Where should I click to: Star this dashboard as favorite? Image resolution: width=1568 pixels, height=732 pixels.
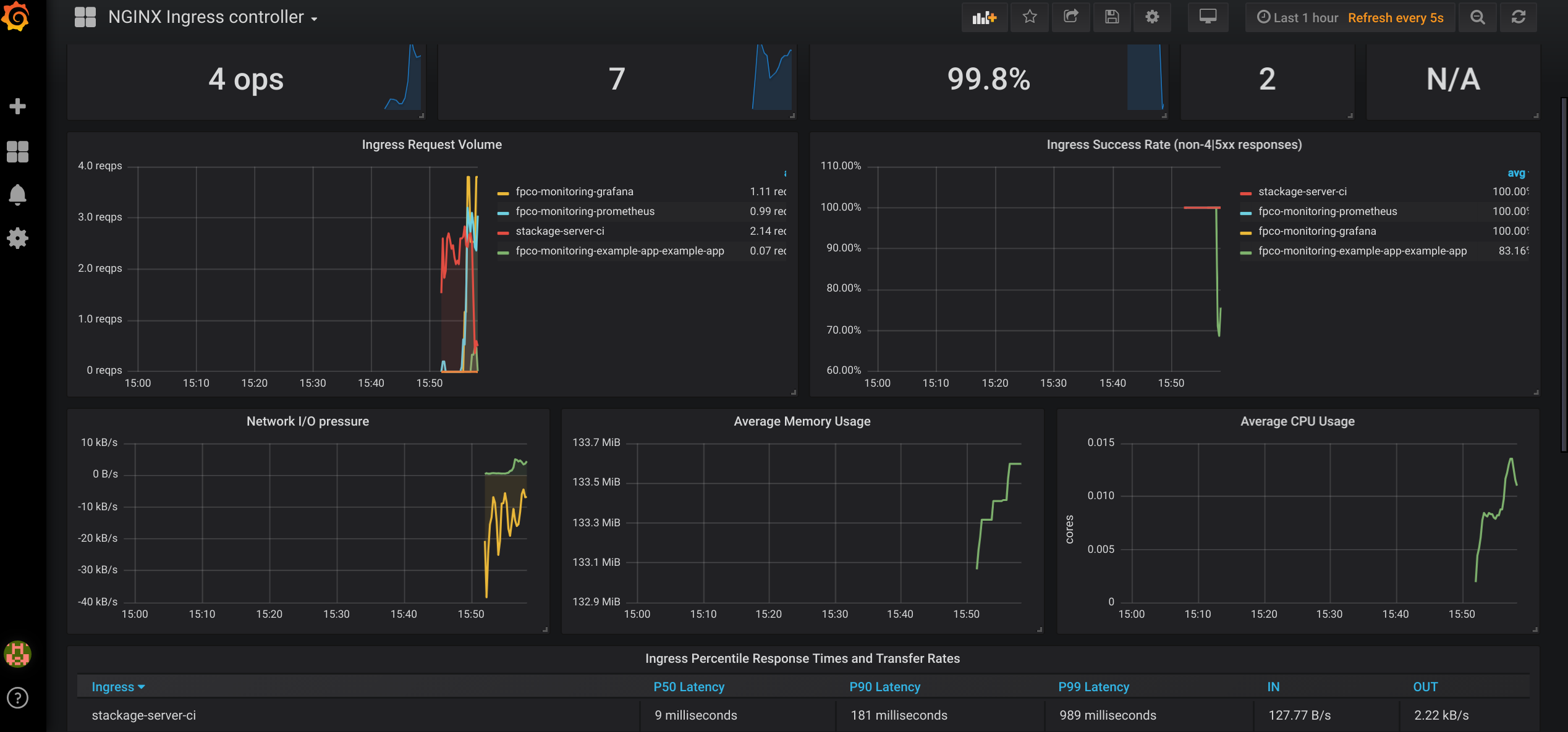(x=1029, y=17)
